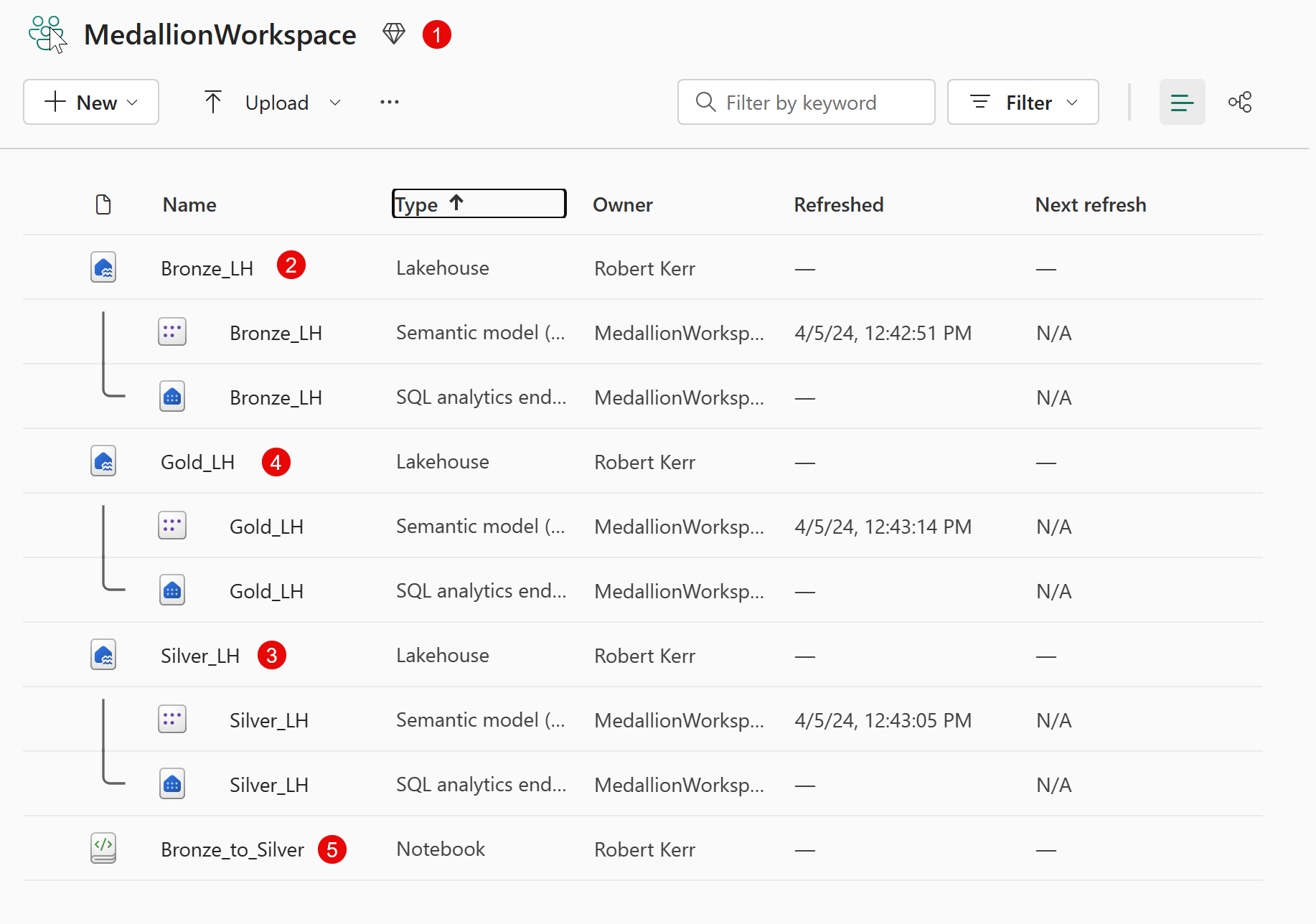Open the Filter dropdown
1316x924 pixels.
point(1023,103)
